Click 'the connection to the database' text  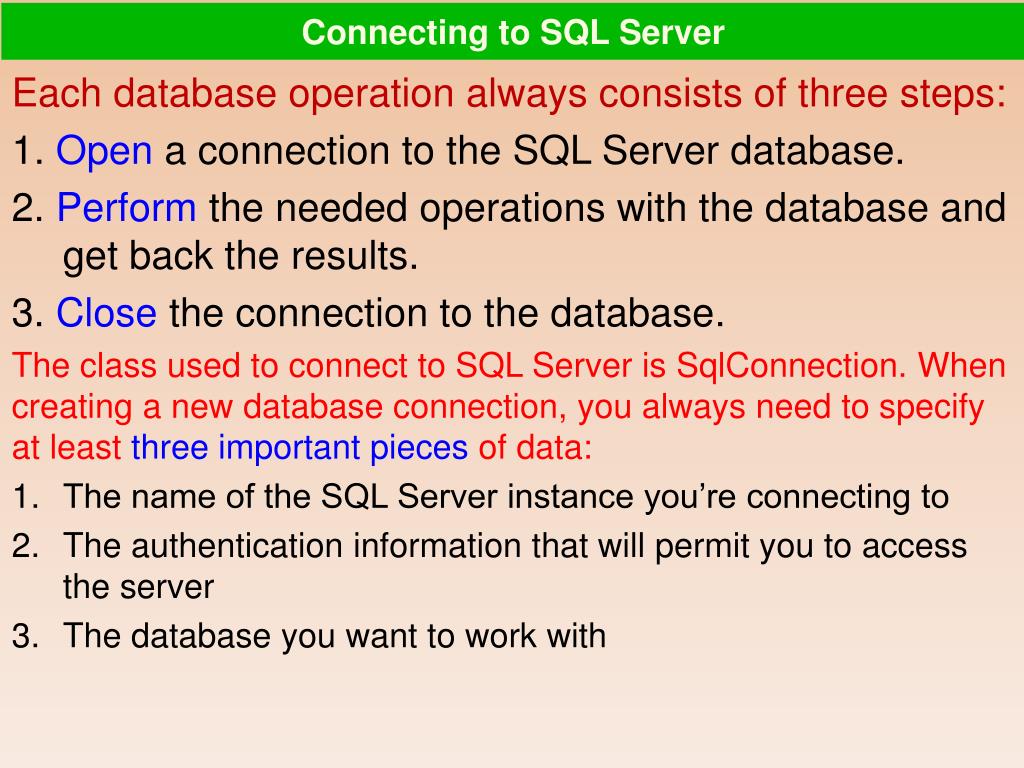point(447,313)
